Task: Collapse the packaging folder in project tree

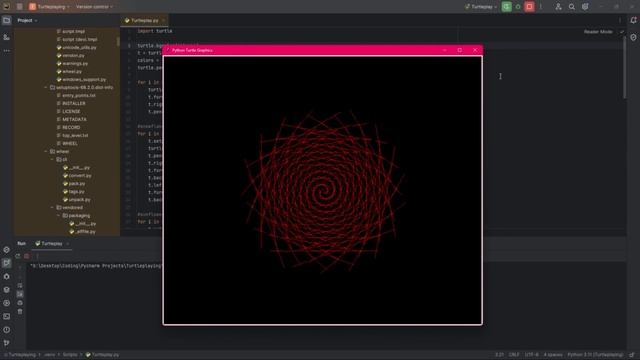Action: pos(59,216)
